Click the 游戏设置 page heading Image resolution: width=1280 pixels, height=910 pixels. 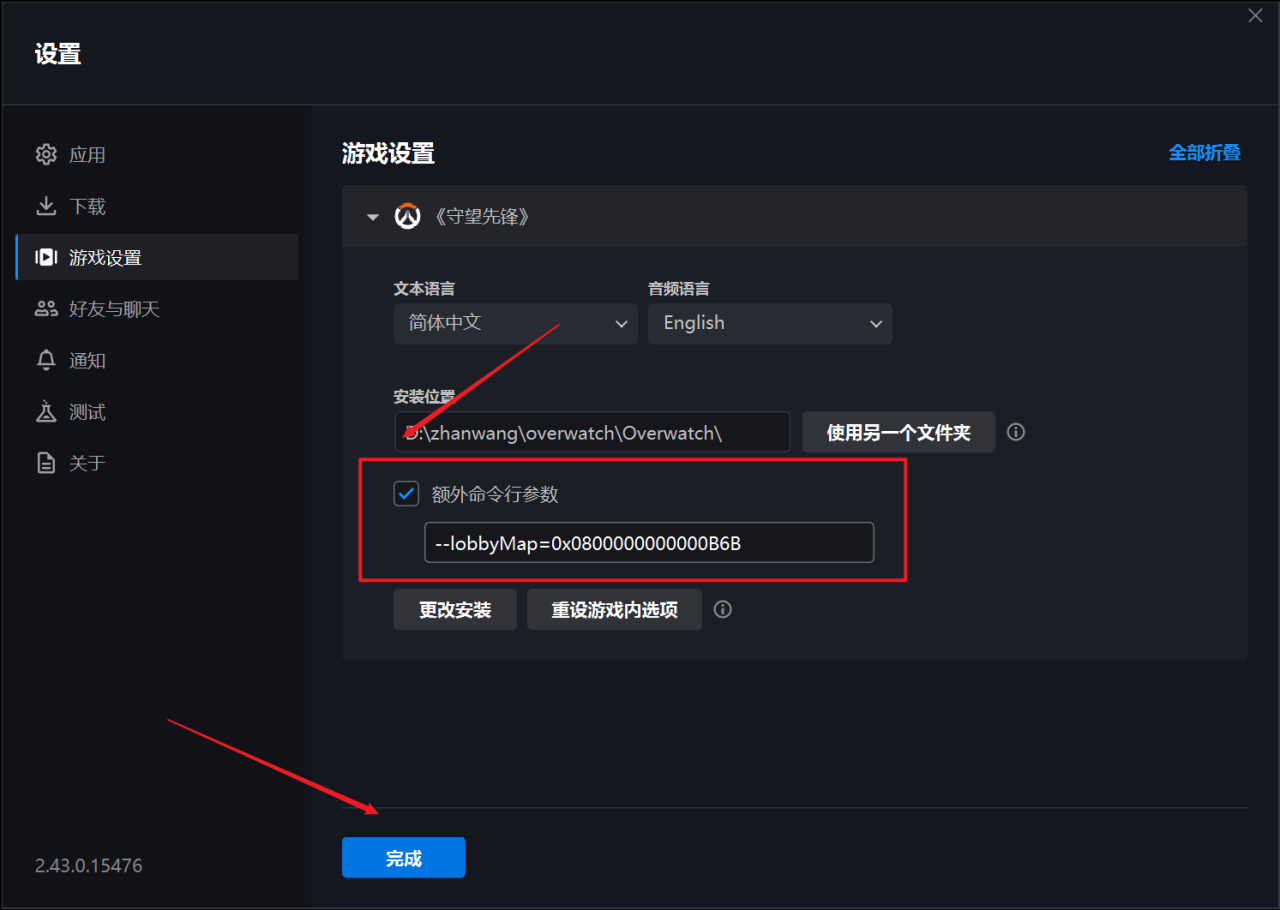[x=388, y=153]
